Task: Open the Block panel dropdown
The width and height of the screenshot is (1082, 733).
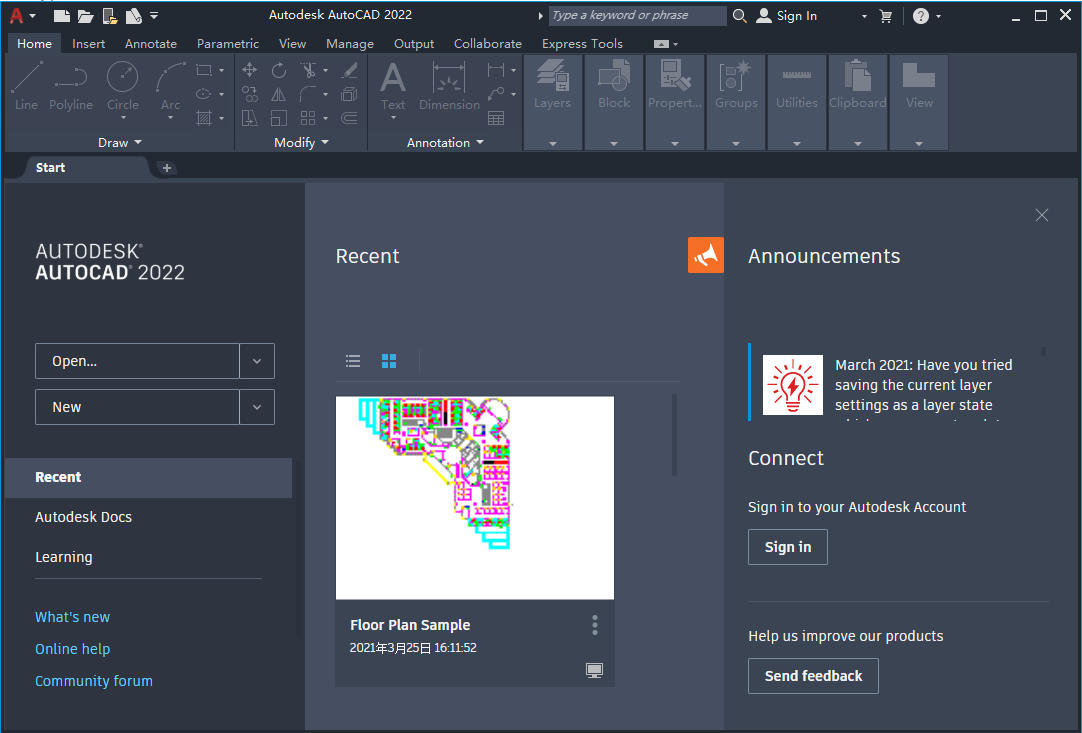Action: 613,143
